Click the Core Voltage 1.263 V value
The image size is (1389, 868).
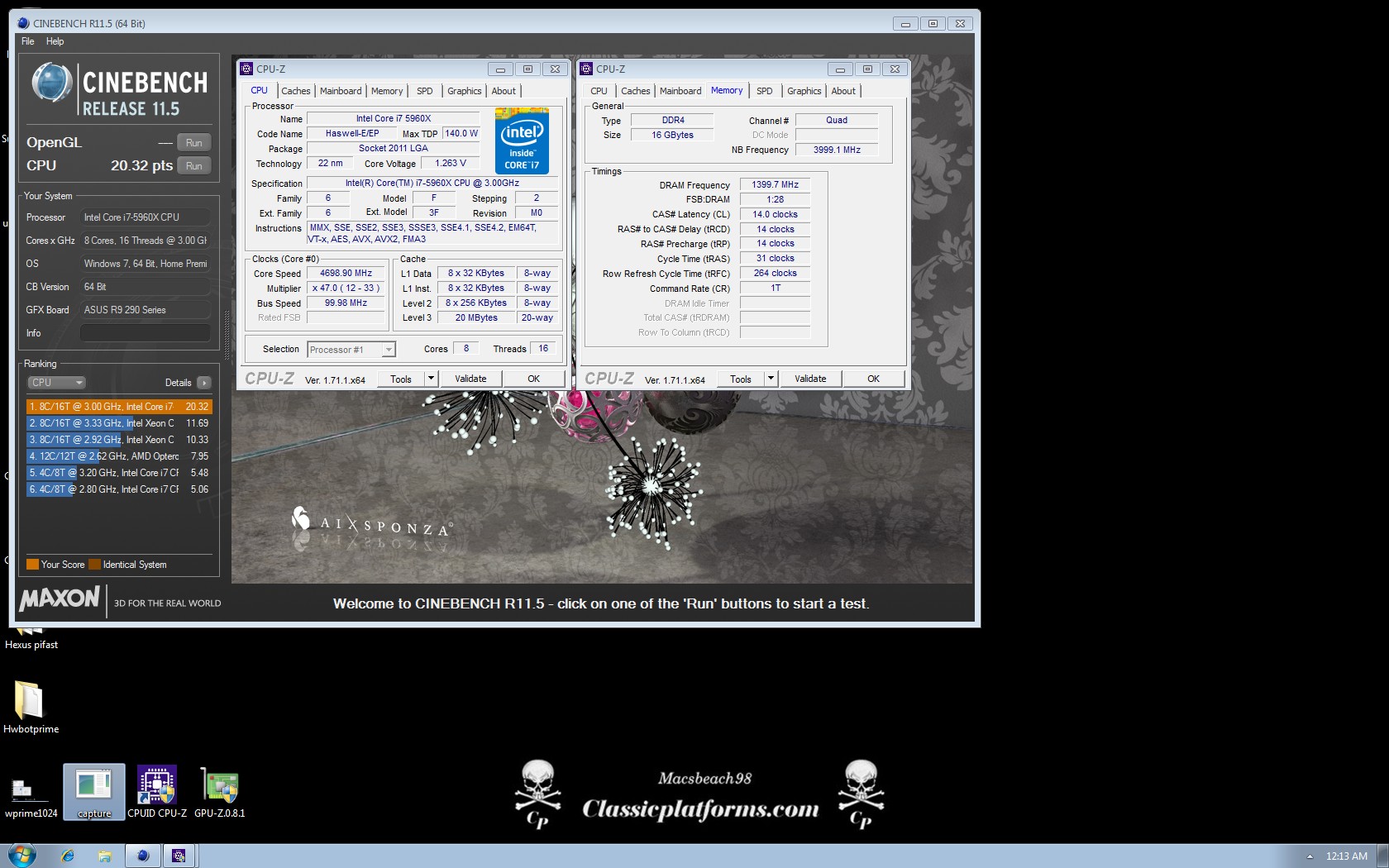(451, 164)
